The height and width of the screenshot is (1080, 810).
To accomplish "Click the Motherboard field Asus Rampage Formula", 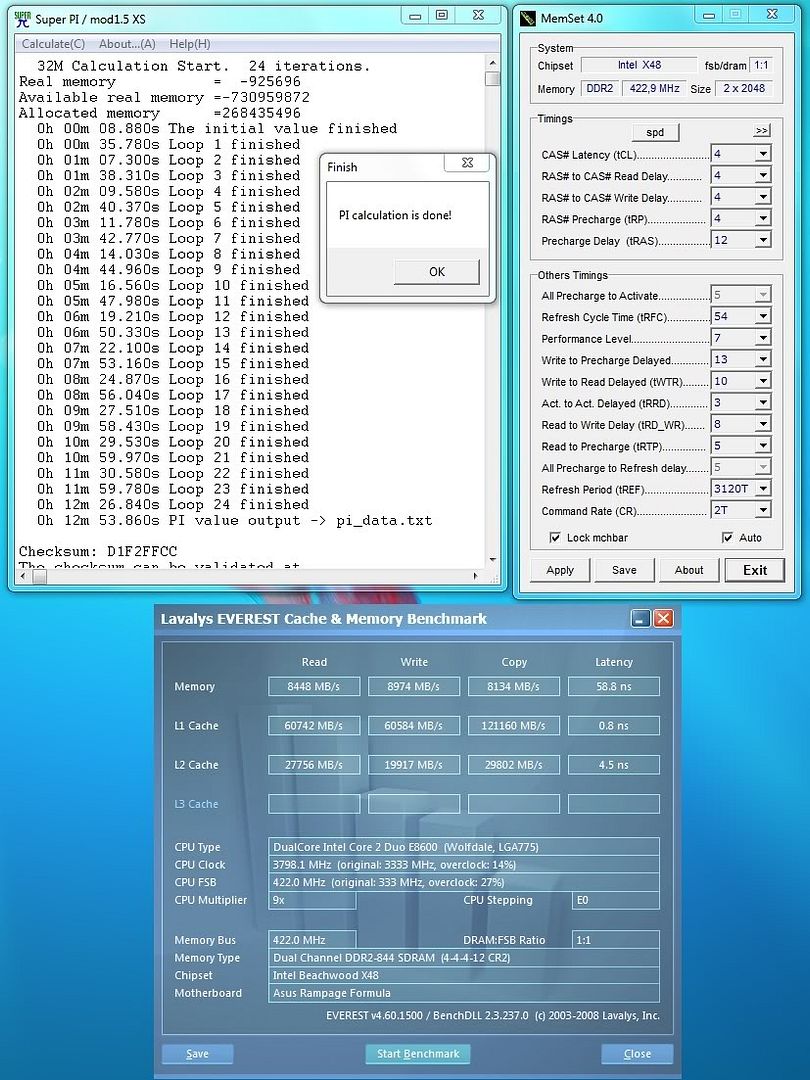I will (464, 993).
